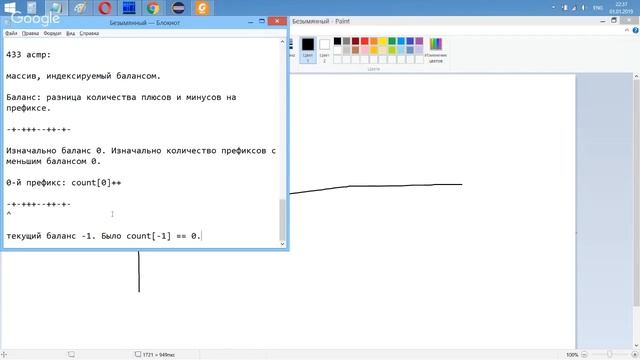The width and height of the screenshot is (640, 360).
Task: Open the Формат menu in Notepad
Action: (x=52, y=33)
